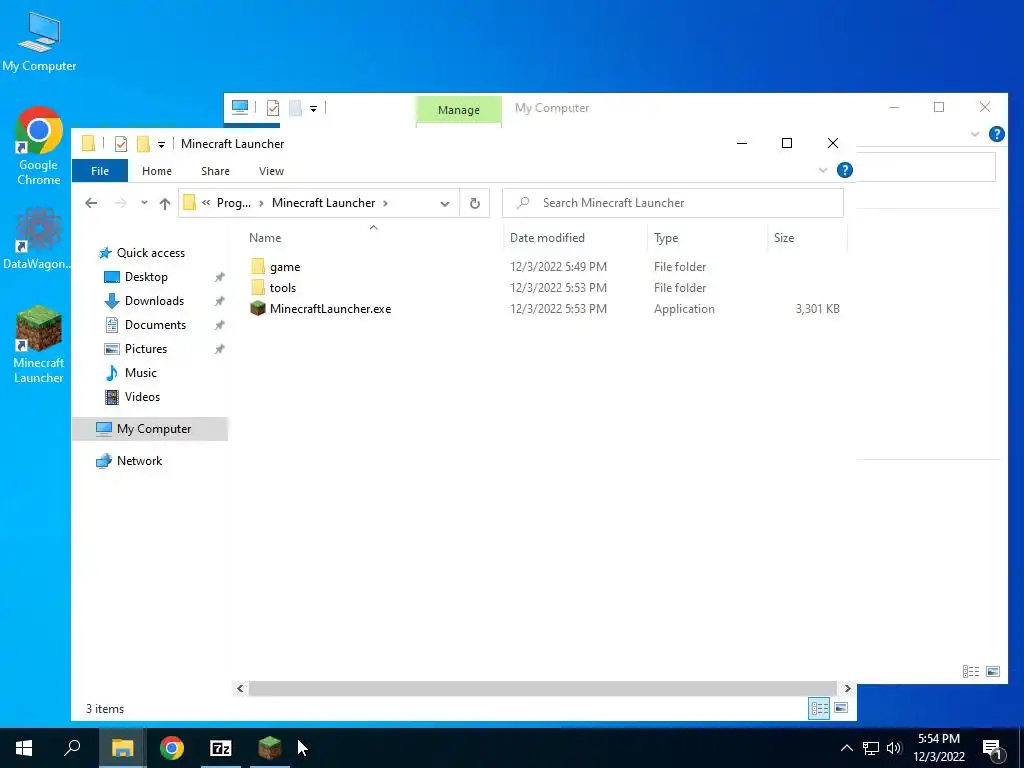The image size is (1024, 768).
Task: Go back with the Back arrow
Action: (91, 203)
